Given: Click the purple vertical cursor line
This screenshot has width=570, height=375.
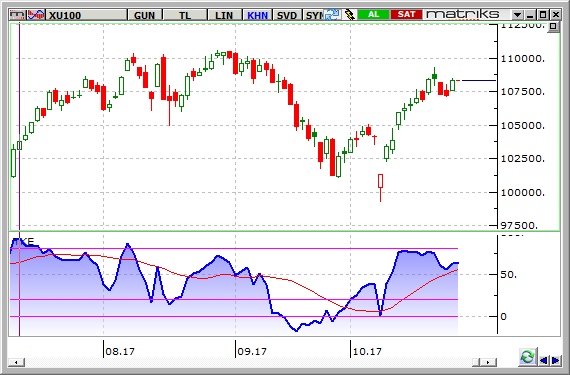Looking at the screenshot, I should [x=19, y=180].
